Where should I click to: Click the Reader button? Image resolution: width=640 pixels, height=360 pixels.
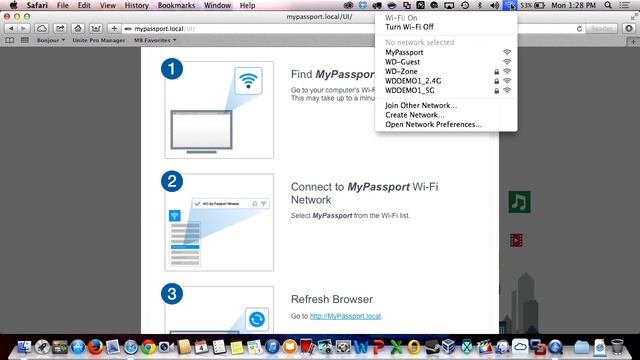click(x=602, y=29)
